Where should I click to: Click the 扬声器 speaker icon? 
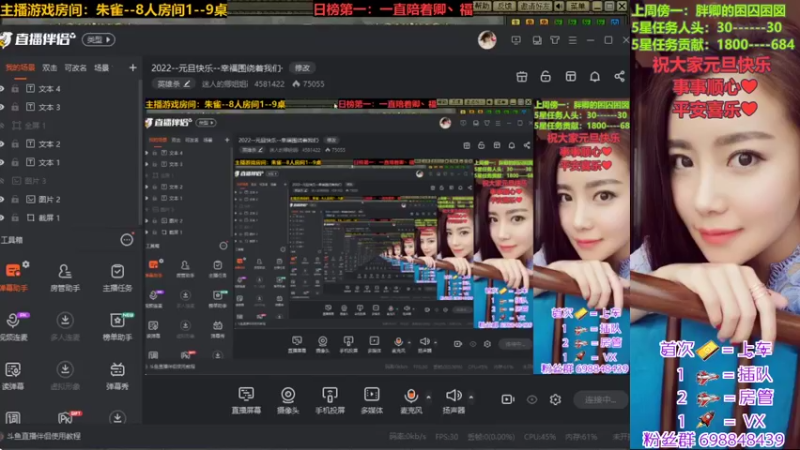453,395
